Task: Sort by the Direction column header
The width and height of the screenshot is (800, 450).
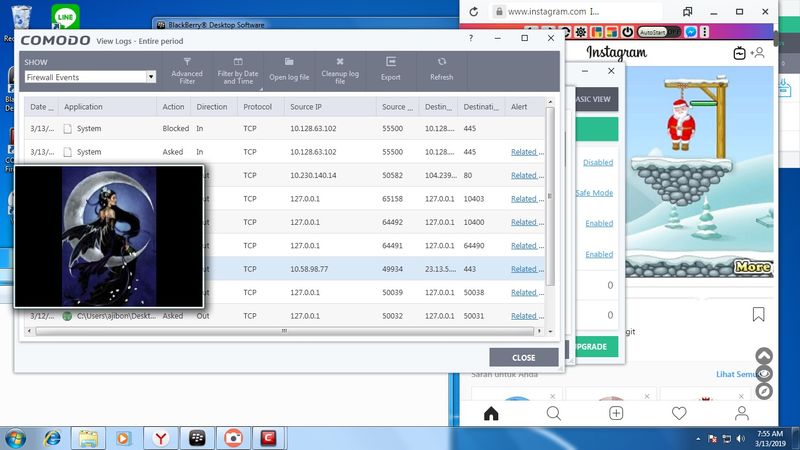Action: [x=213, y=107]
